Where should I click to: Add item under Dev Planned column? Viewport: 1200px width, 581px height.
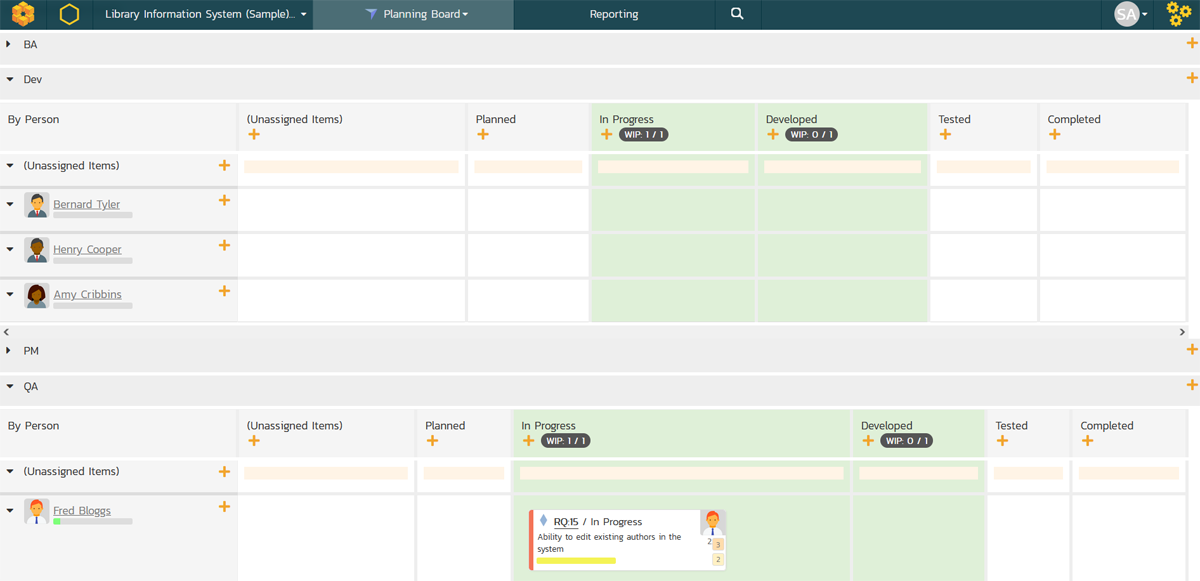pos(483,135)
